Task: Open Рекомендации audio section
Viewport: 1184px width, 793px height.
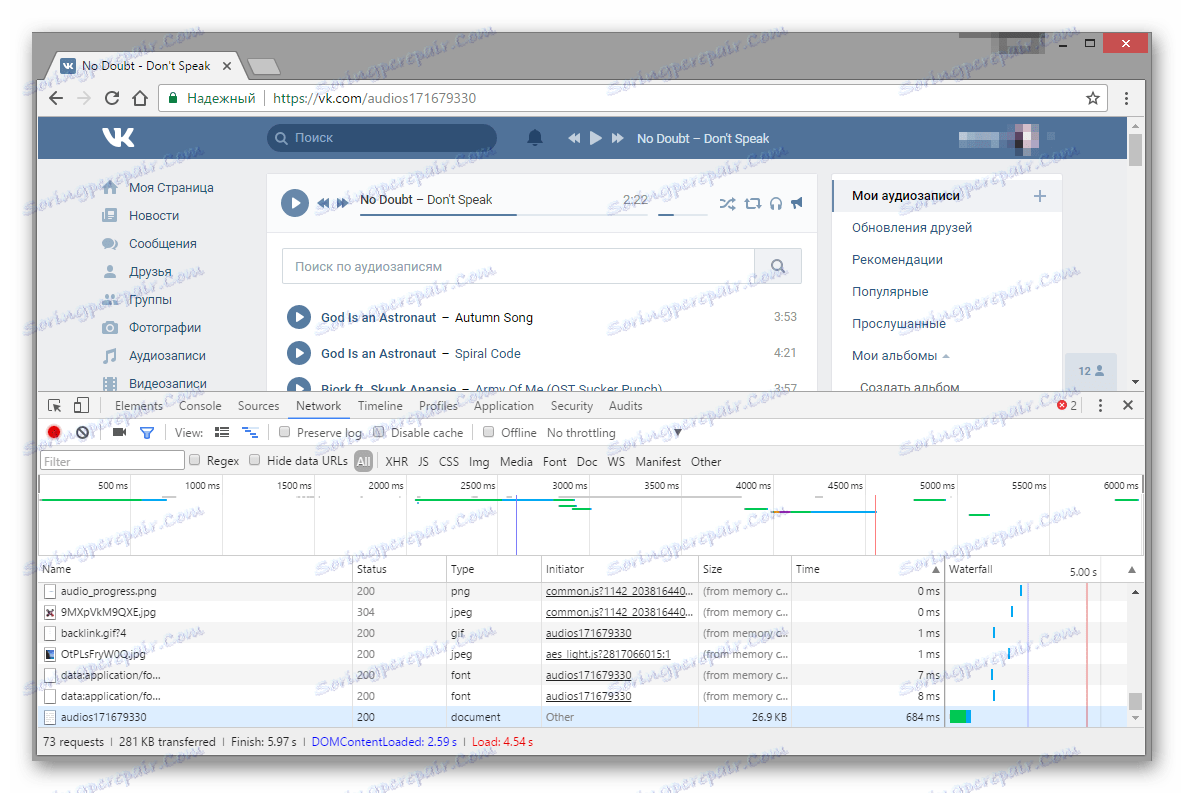Action: (x=897, y=260)
